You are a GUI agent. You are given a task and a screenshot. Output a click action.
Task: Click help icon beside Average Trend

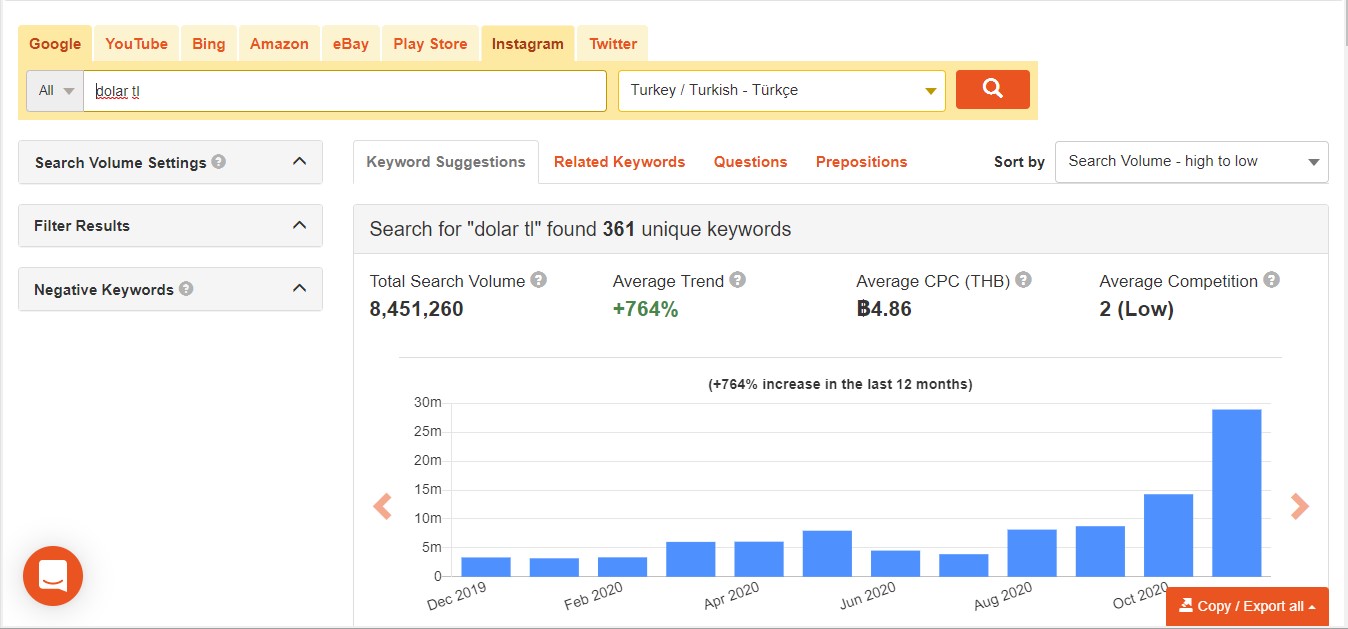(x=738, y=280)
